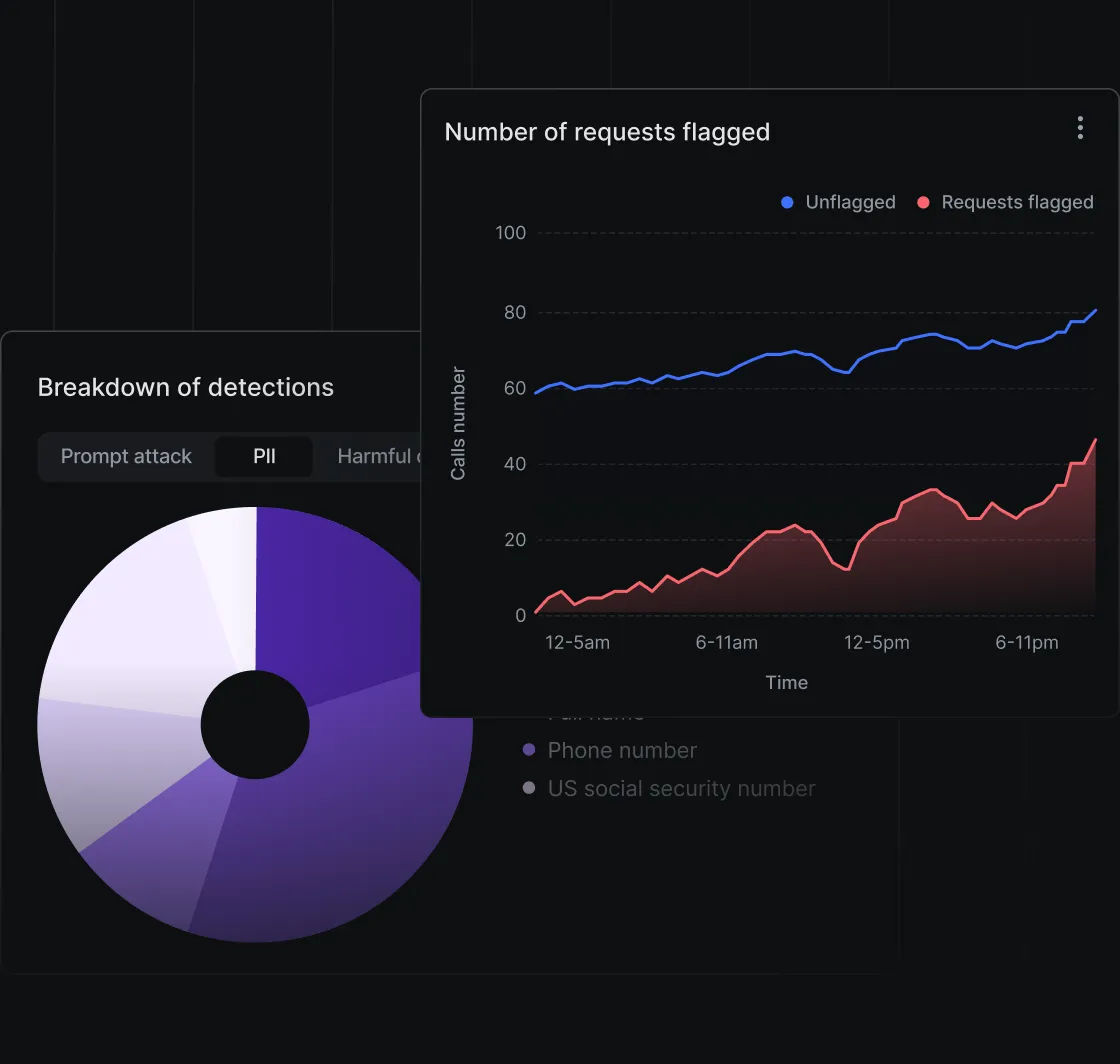Click the 6-11pm time axis label
This screenshot has width=1120, height=1064.
point(1026,643)
